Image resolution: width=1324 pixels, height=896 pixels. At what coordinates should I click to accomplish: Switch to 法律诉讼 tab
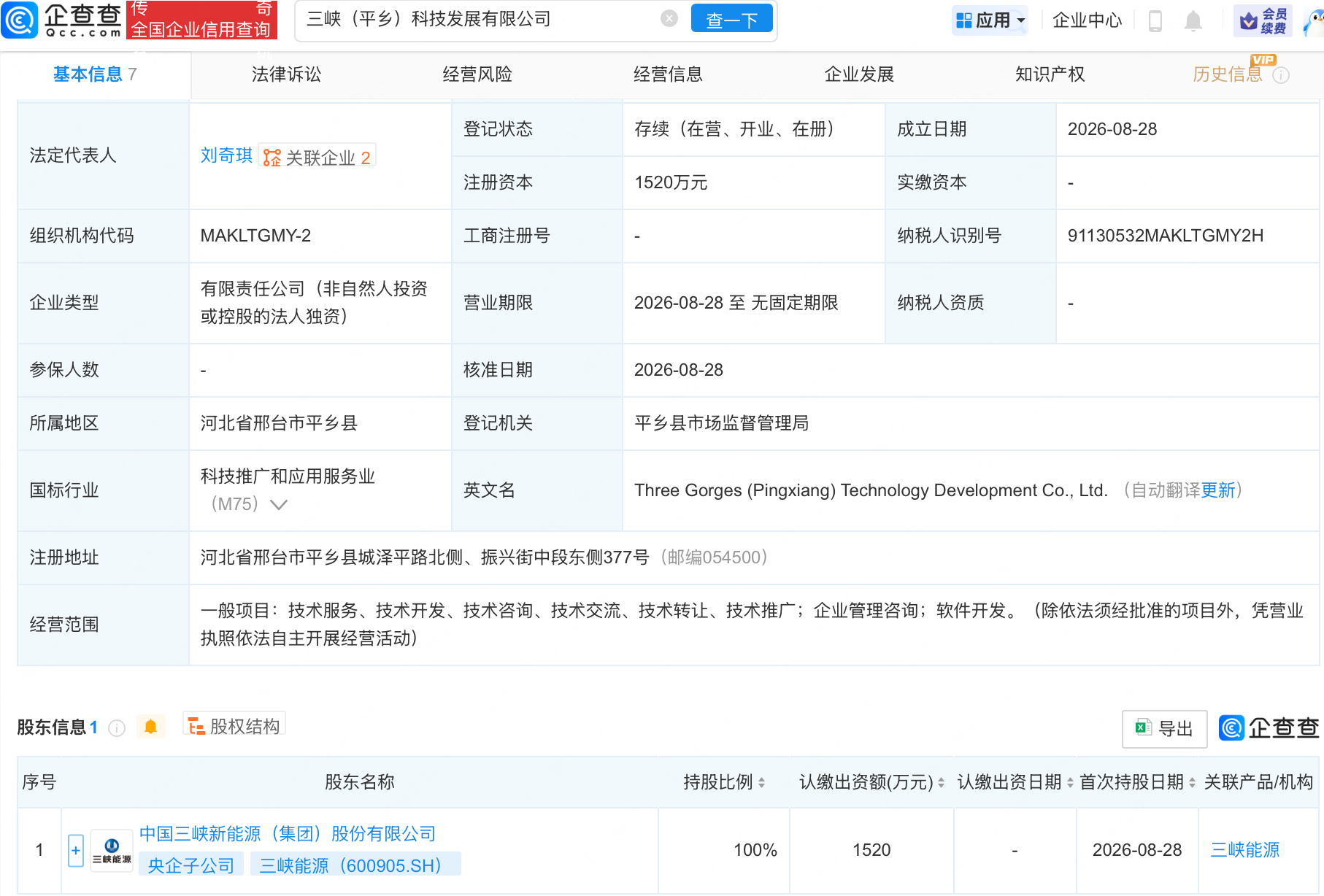[x=286, y=74]
